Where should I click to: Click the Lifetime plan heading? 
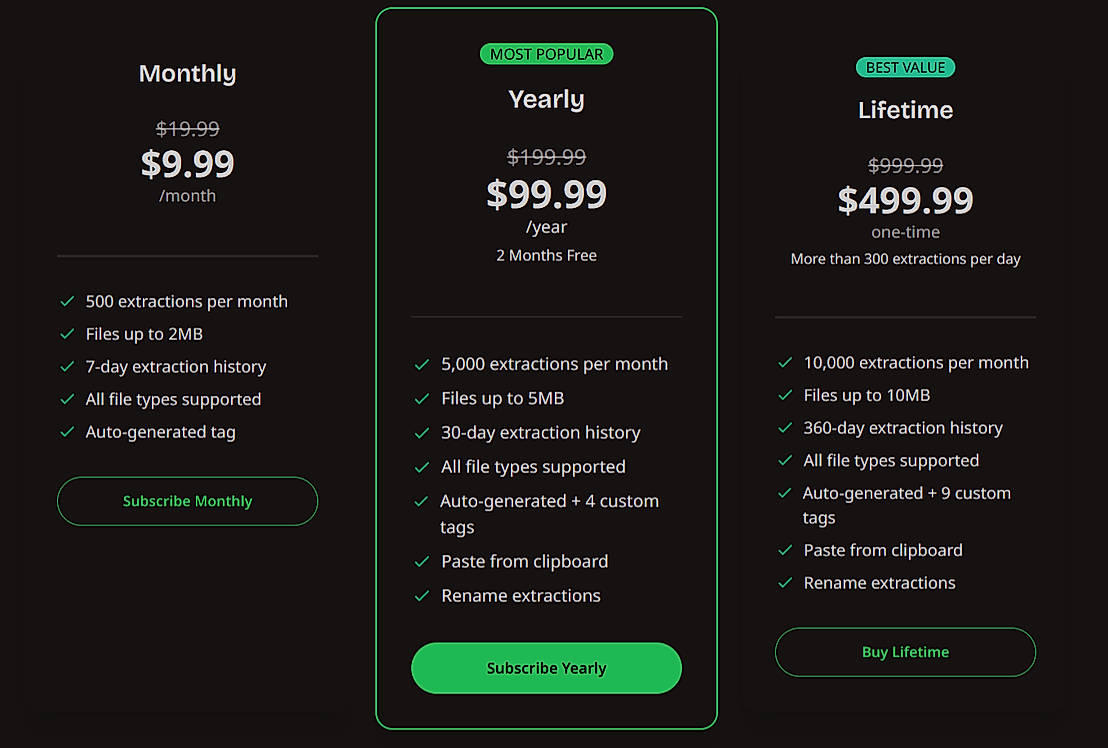(905, 110)
